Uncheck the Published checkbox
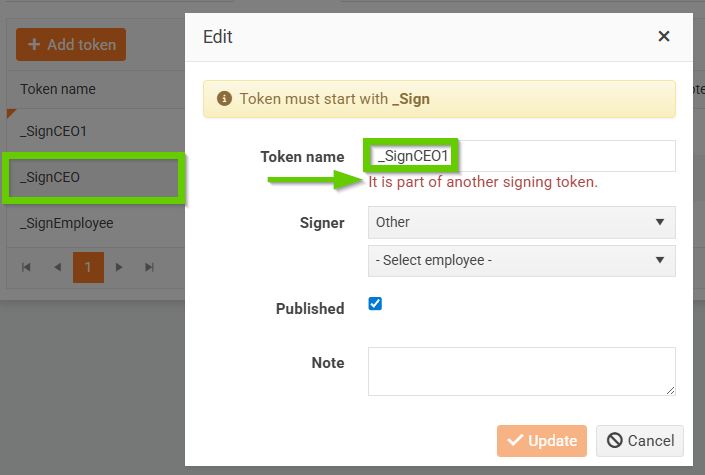The height and width of the screenshot is (475, 705). point(375,304)
